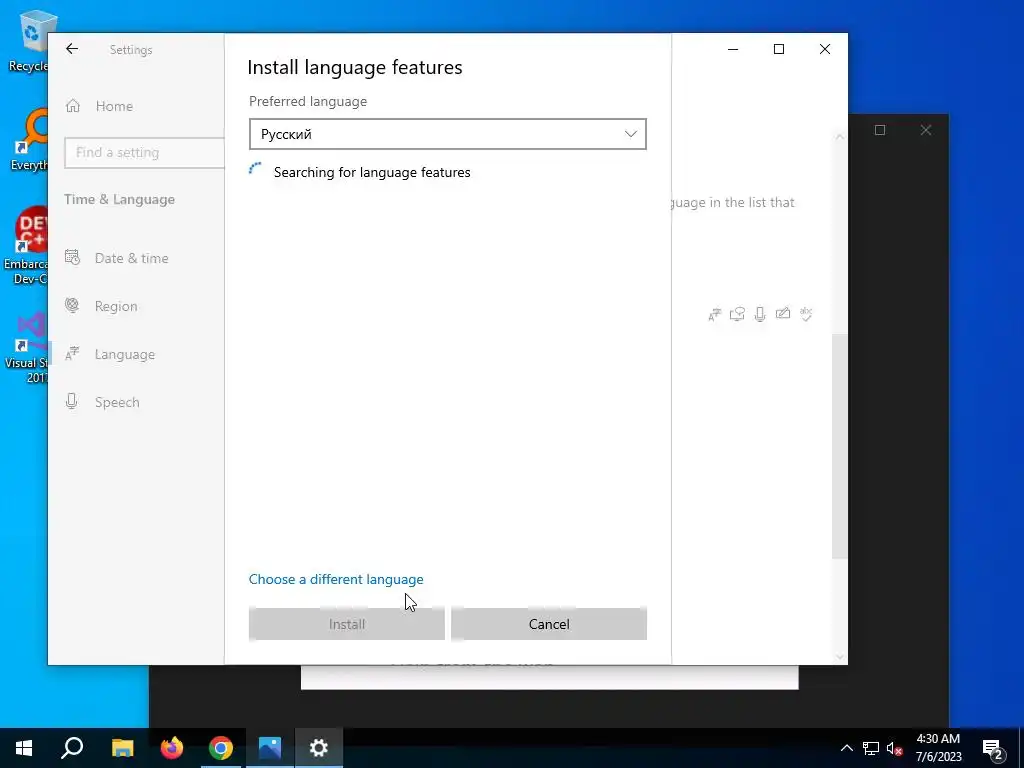Close the Settings window
1024x768 pixels.
(x=825, y=49)
